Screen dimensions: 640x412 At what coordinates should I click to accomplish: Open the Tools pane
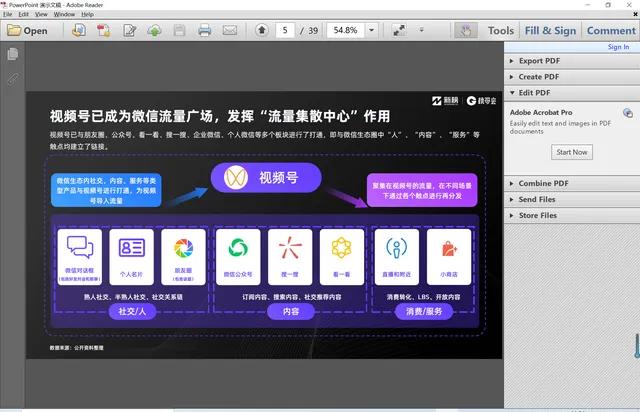click(x=501, y=31)
